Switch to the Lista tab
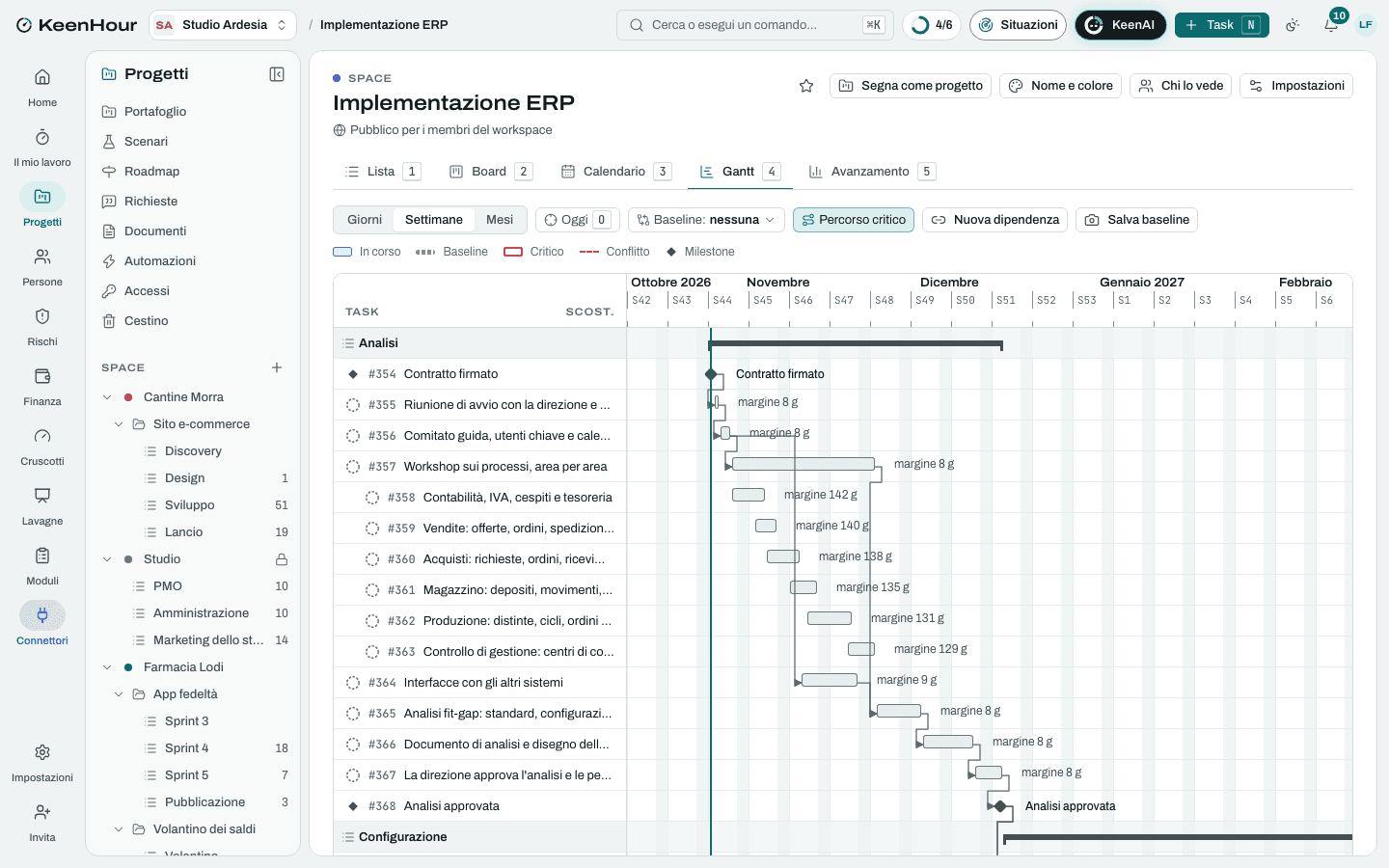This screenshot has height=868, width=1389. pos(382,172)
